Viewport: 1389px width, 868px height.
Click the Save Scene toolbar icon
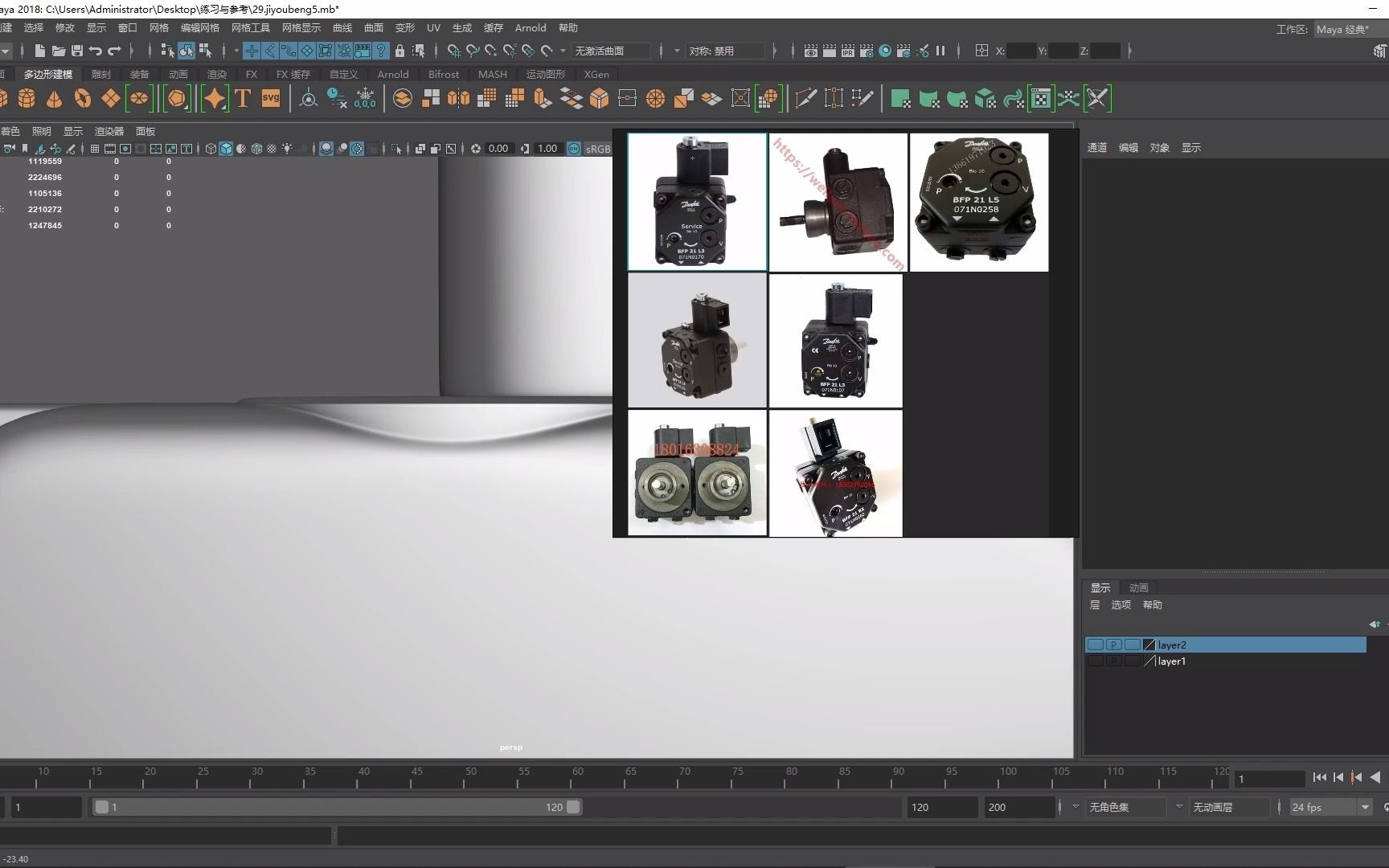coord(76,51)
